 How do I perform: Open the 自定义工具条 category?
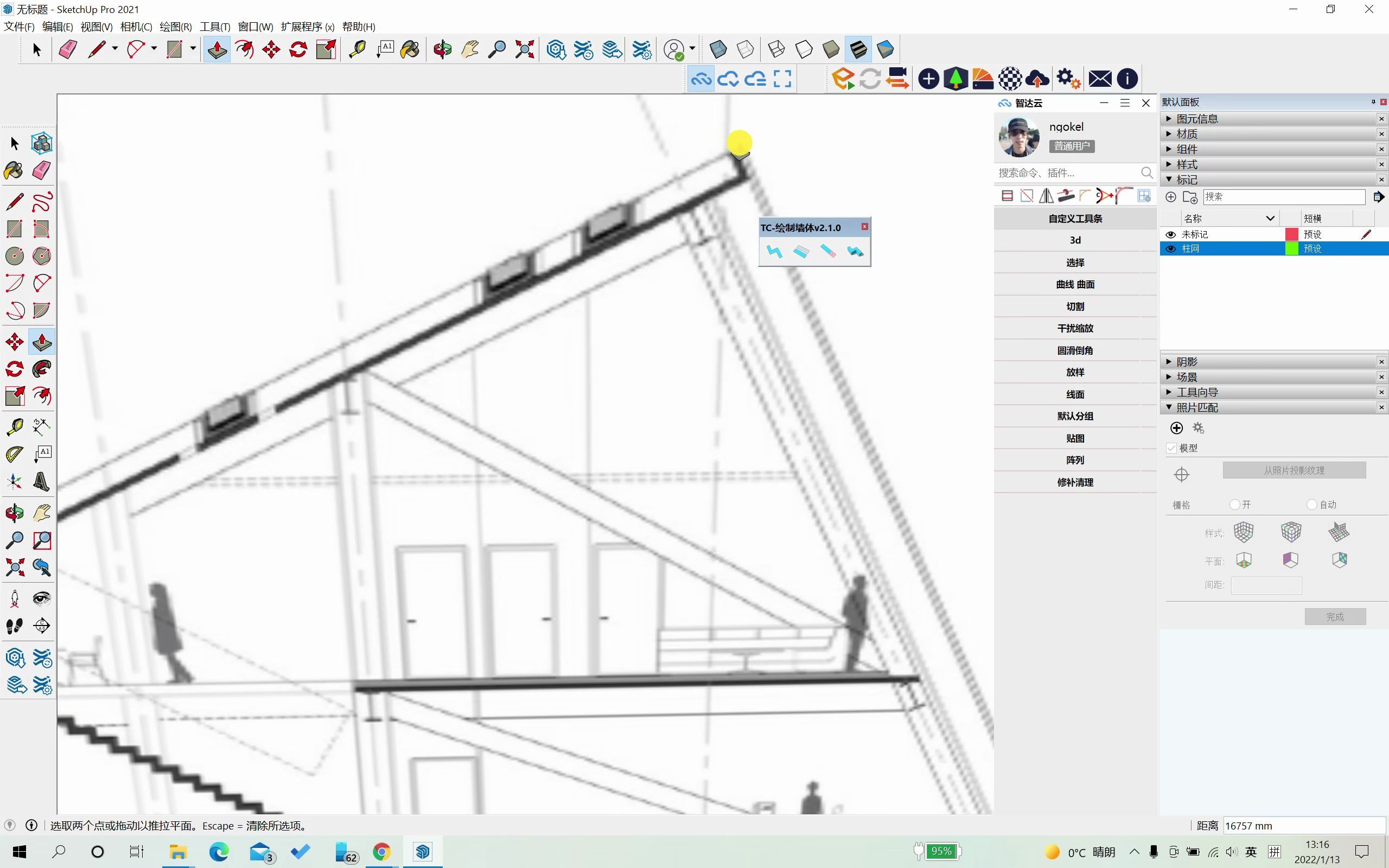pyautogui.click(x=1075, y=219)
